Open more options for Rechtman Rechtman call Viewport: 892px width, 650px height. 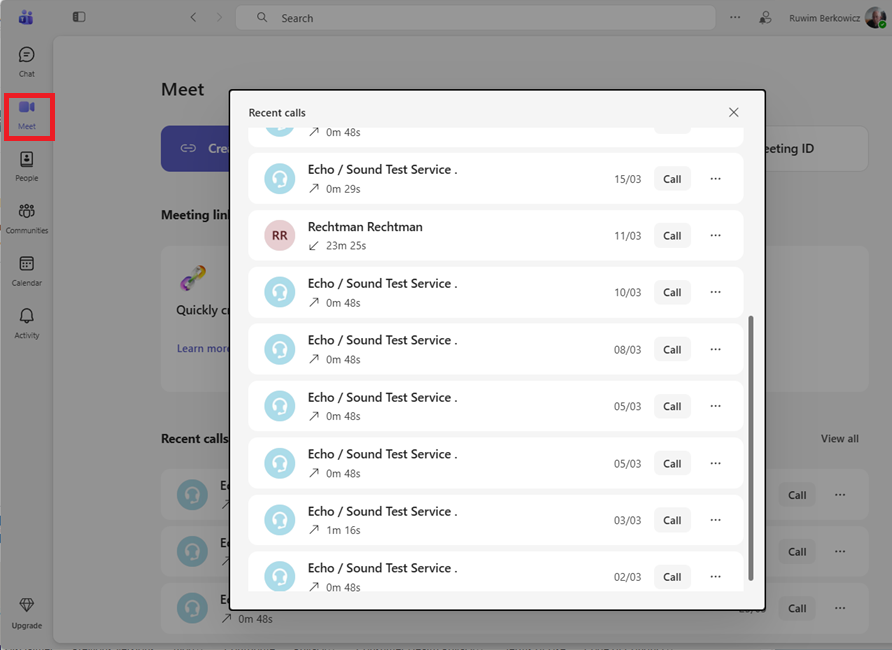click(716, 235)
